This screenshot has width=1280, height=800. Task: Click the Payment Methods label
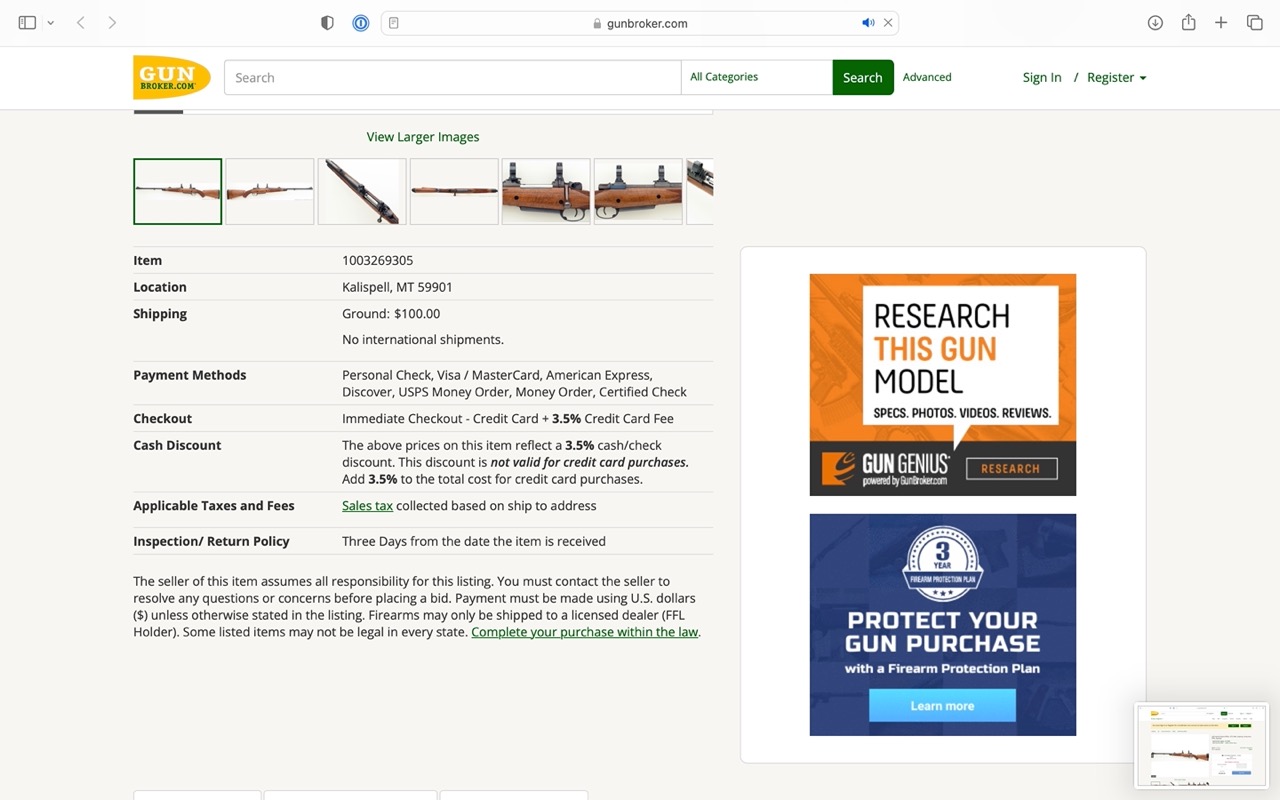(190, 375)
